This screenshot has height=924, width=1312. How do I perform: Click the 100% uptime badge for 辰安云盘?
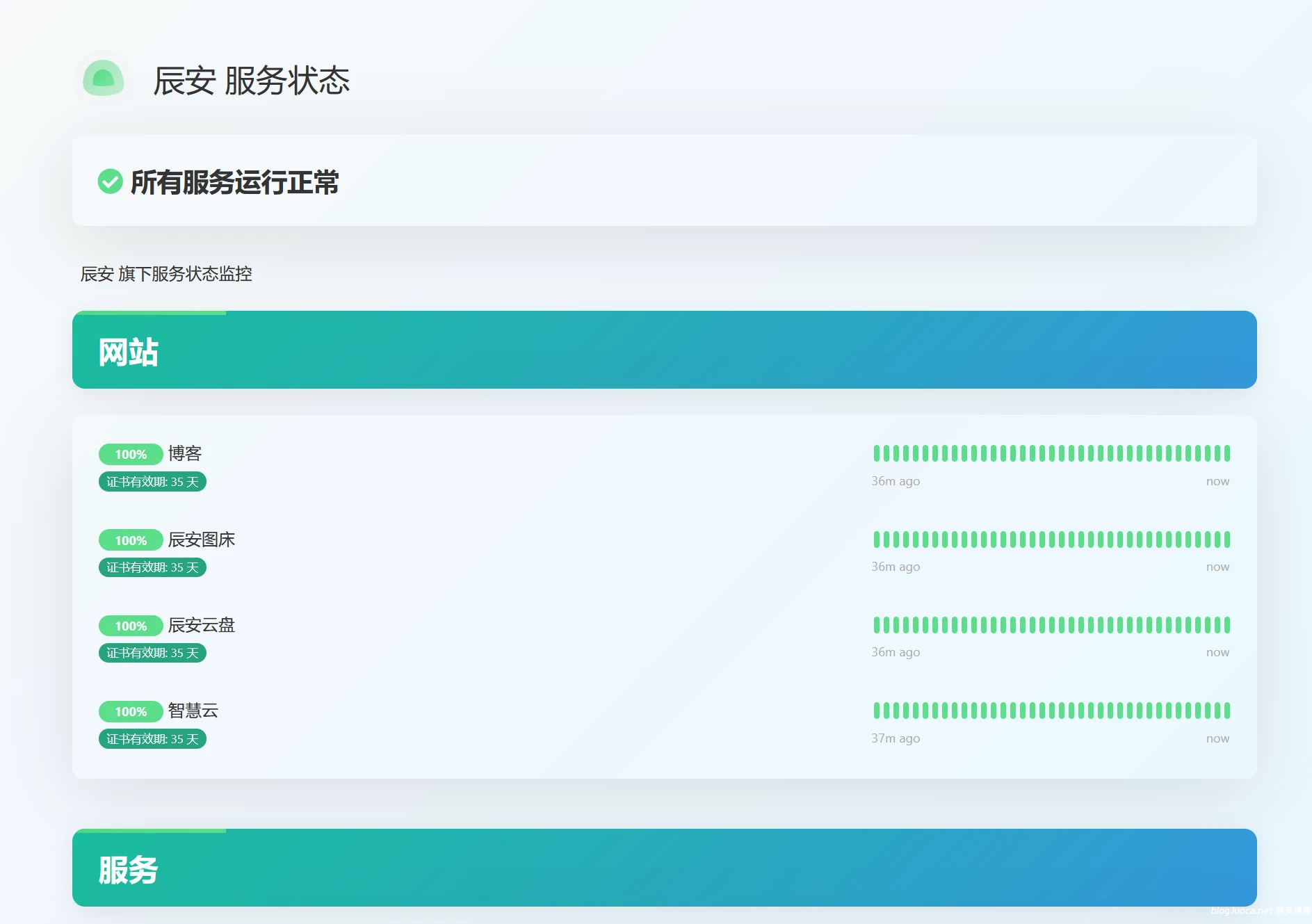pyautogui.click(x=131, y=626)
